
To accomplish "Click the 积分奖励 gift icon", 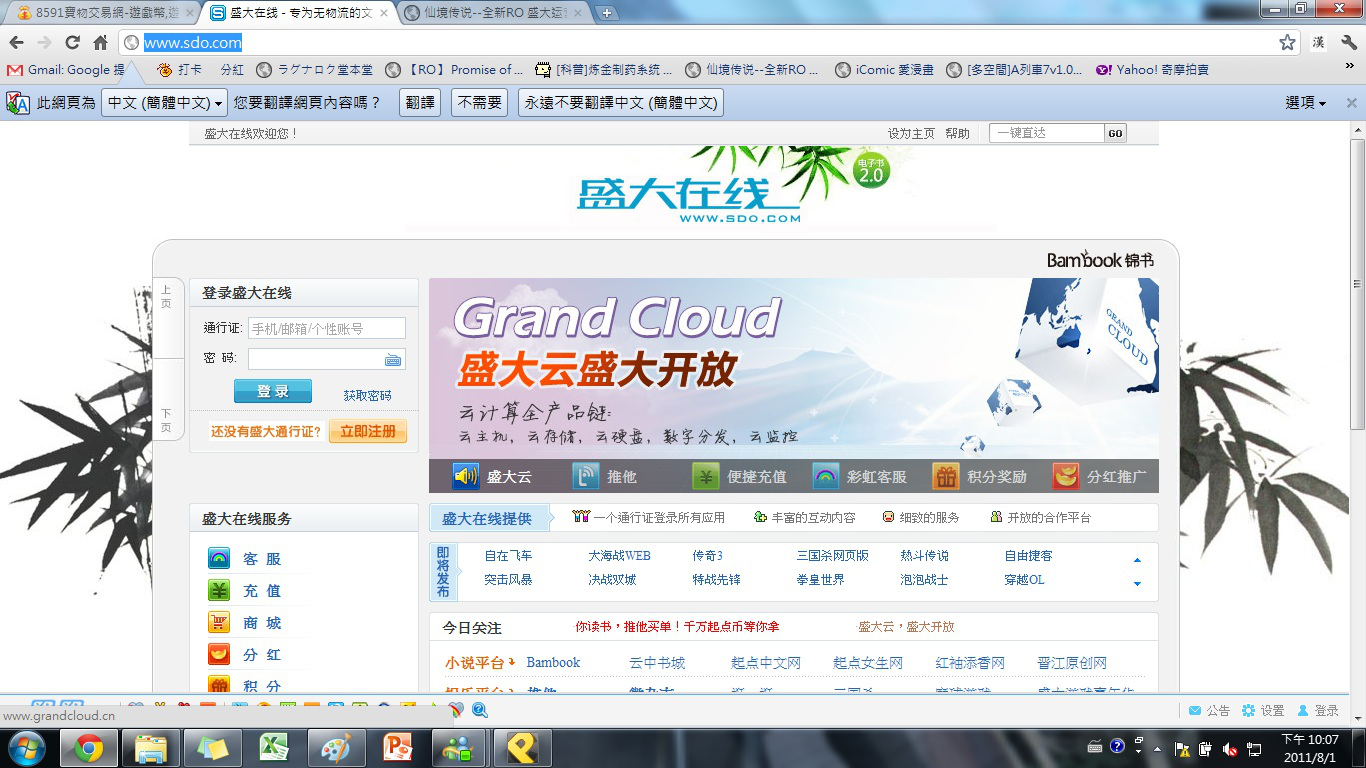I will coord(946,476).
